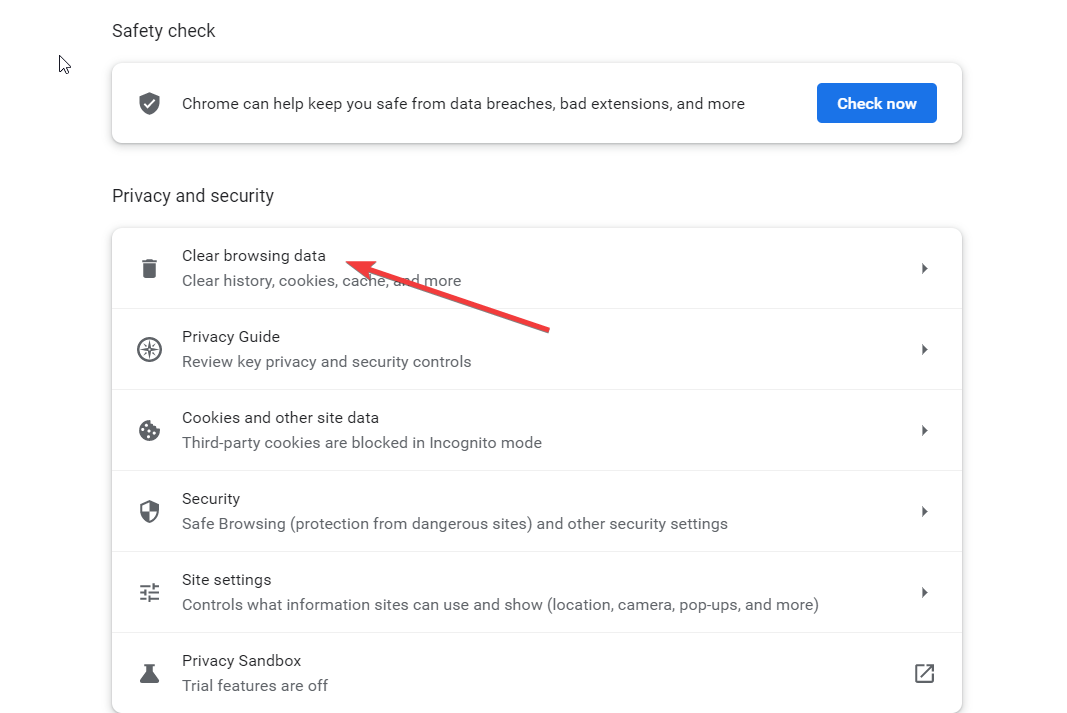
Task: Click the Safety check shield checkmark icon
Action: click(x=149, y=103)
